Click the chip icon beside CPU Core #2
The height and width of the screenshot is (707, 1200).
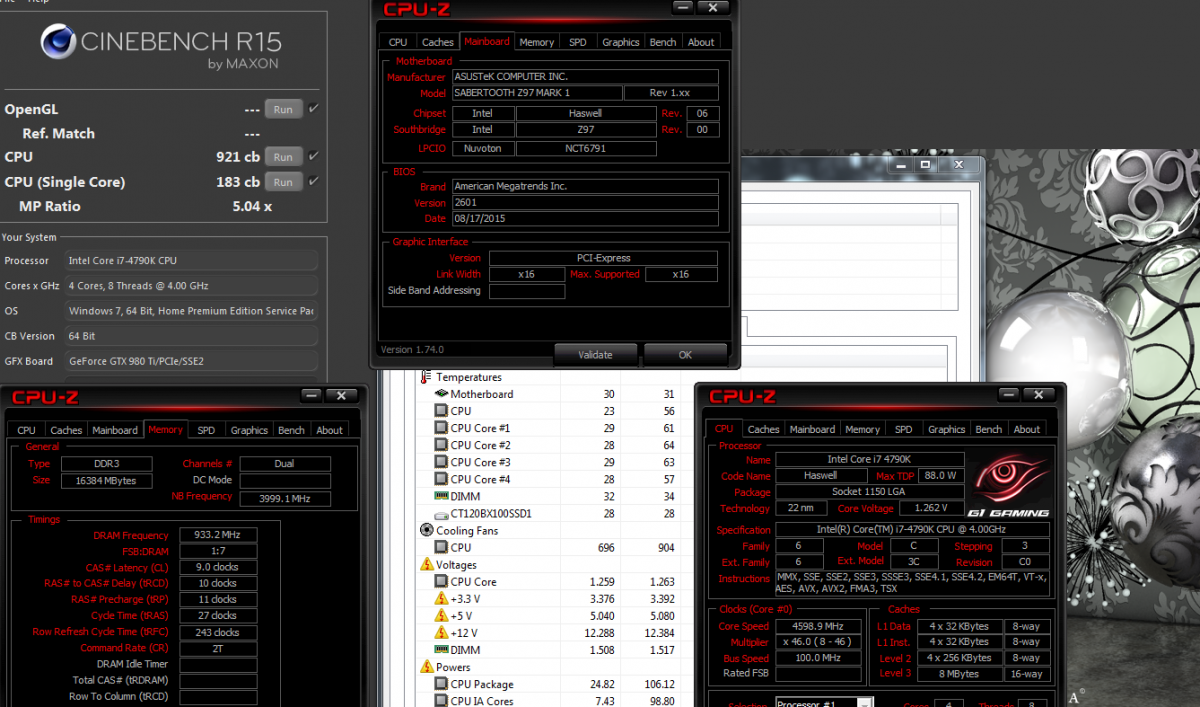pyautogui.click(x=441, y=445)
